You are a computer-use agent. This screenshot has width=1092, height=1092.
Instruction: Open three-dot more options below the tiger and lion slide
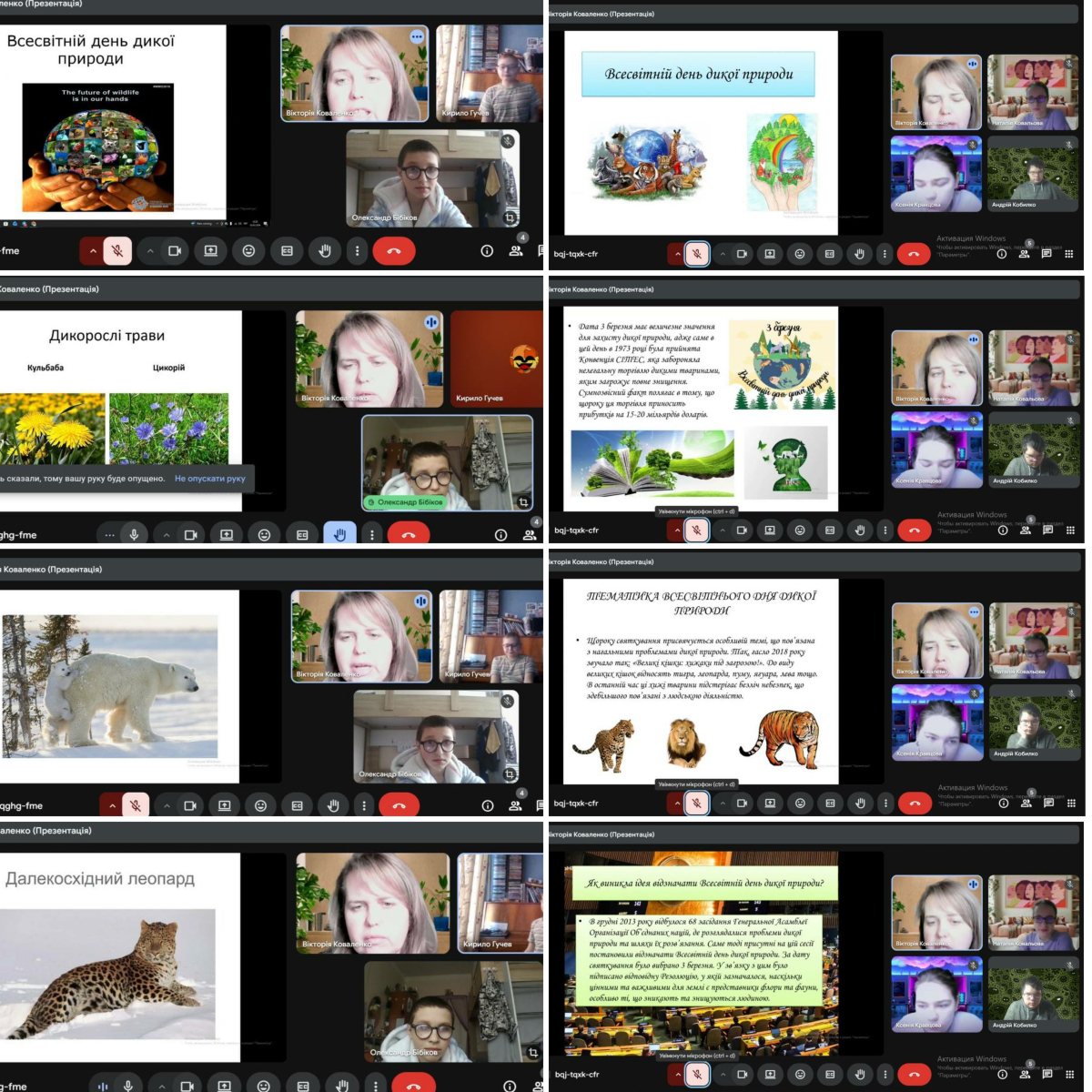point(885,803)
